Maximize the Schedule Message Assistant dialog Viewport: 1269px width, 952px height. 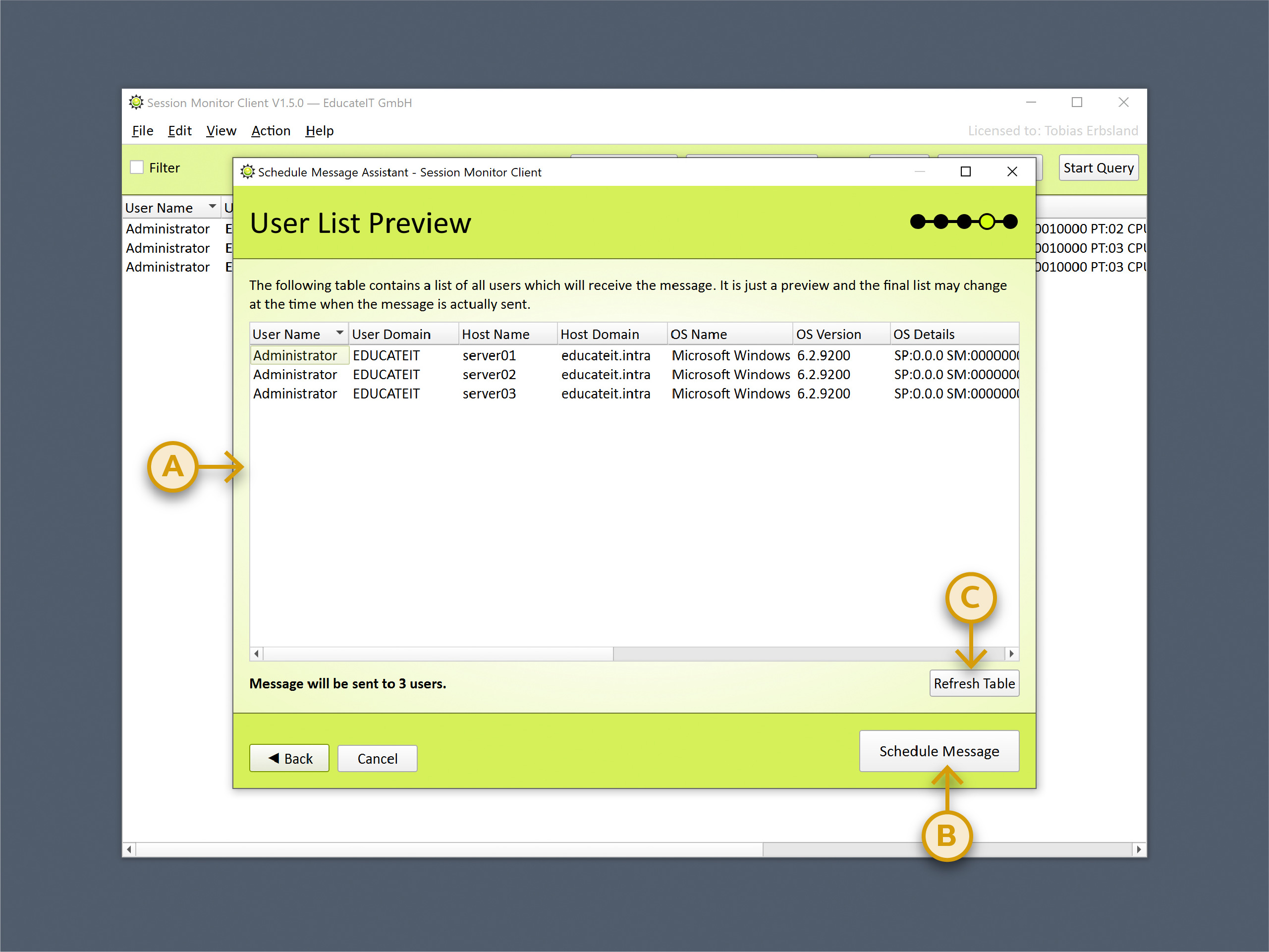coord(966,171)
